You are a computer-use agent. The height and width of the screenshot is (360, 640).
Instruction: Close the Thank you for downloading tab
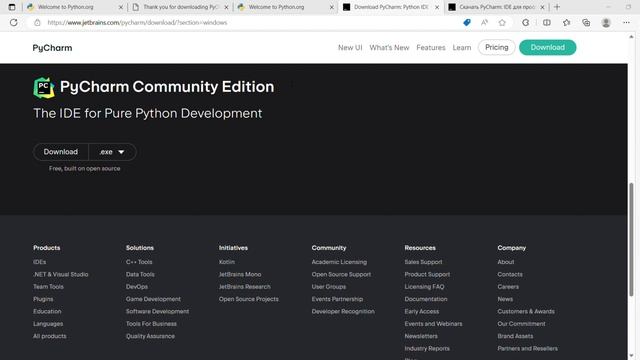click(x=226, y=7)
